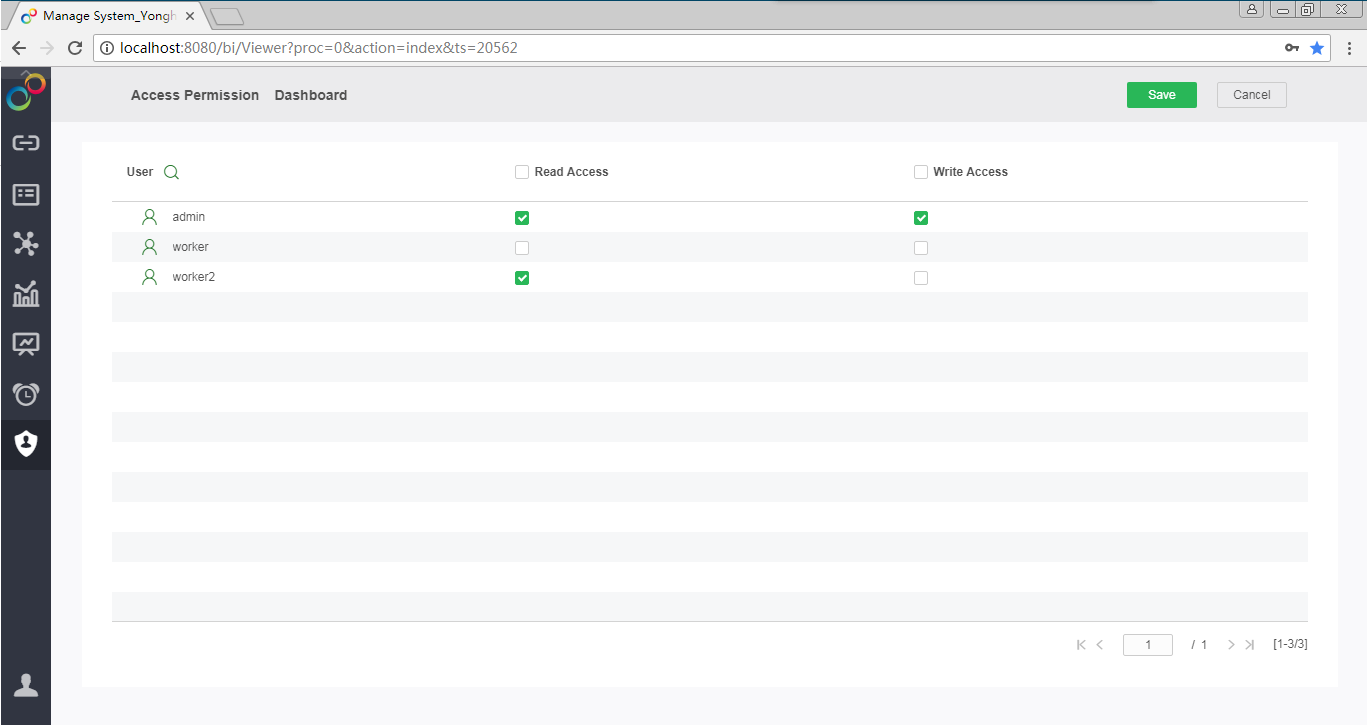
Task: Jump to the first page arrow
Action: coord(1081,645)
